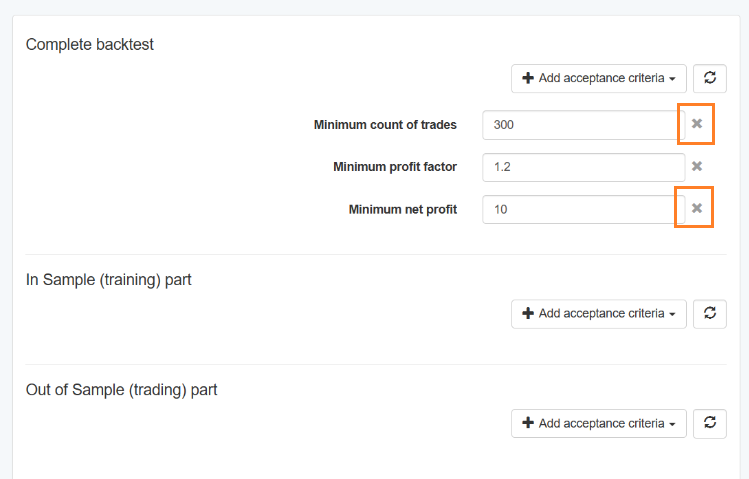
Task: Focus the Minimum count of trades field showing 300
Action: (583, 125)
